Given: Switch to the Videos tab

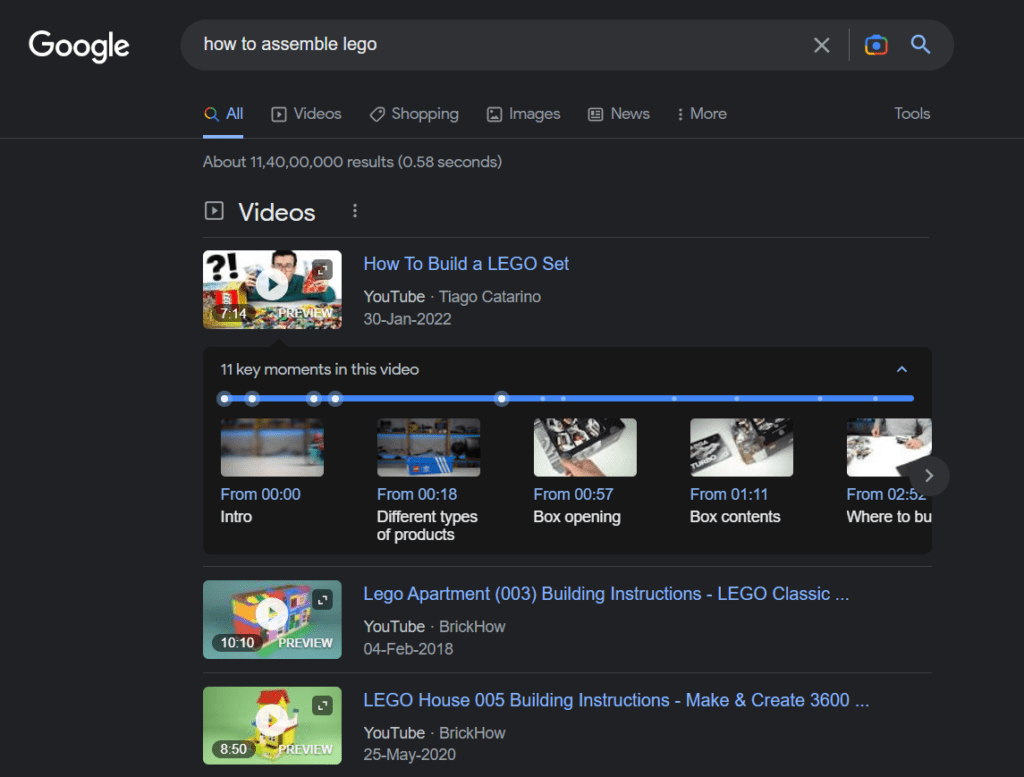Looking at the screenshot, I should click(x=306, y=114).
